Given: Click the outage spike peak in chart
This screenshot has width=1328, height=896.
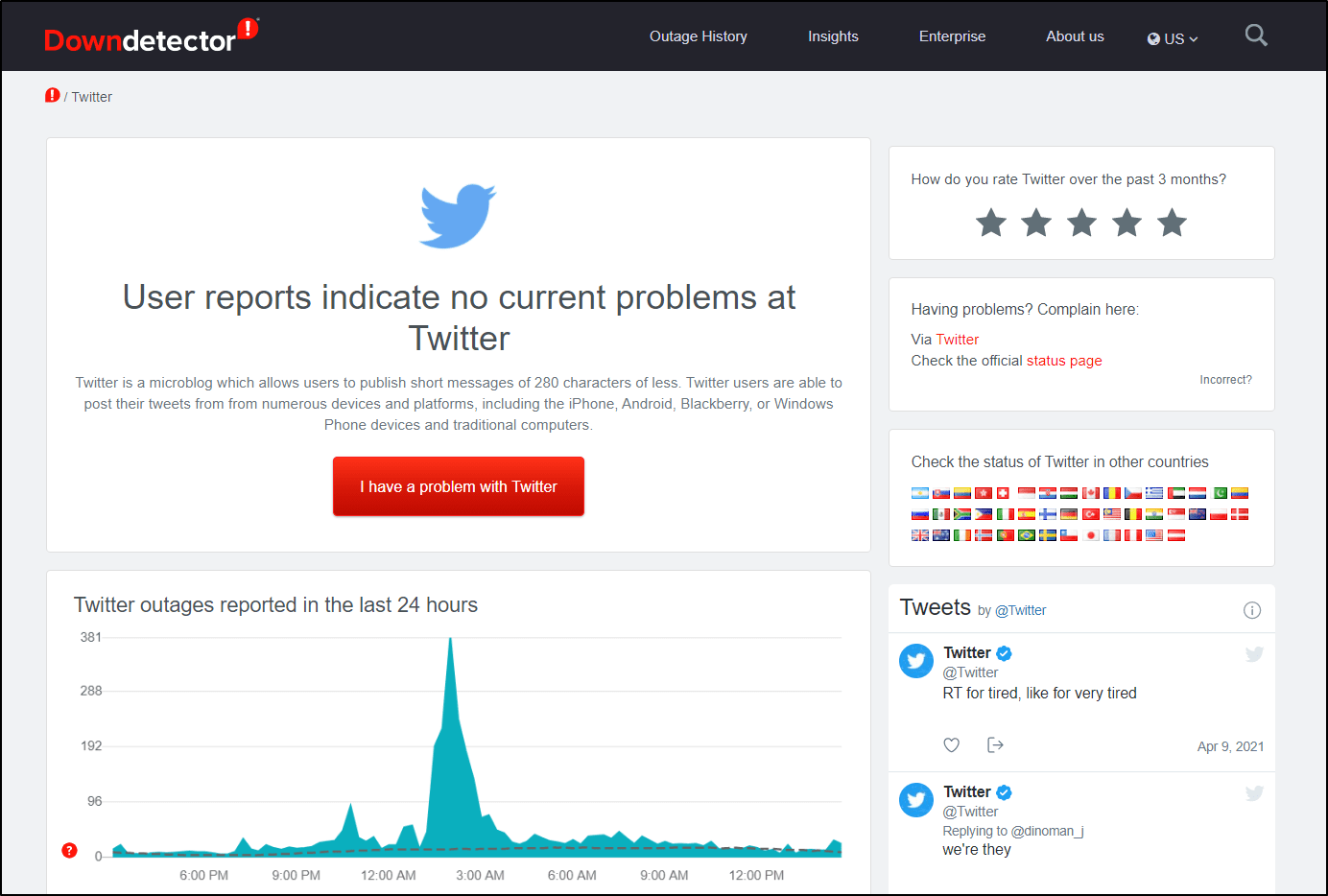Looking at the screenshot, I should [x=450, y=641].
